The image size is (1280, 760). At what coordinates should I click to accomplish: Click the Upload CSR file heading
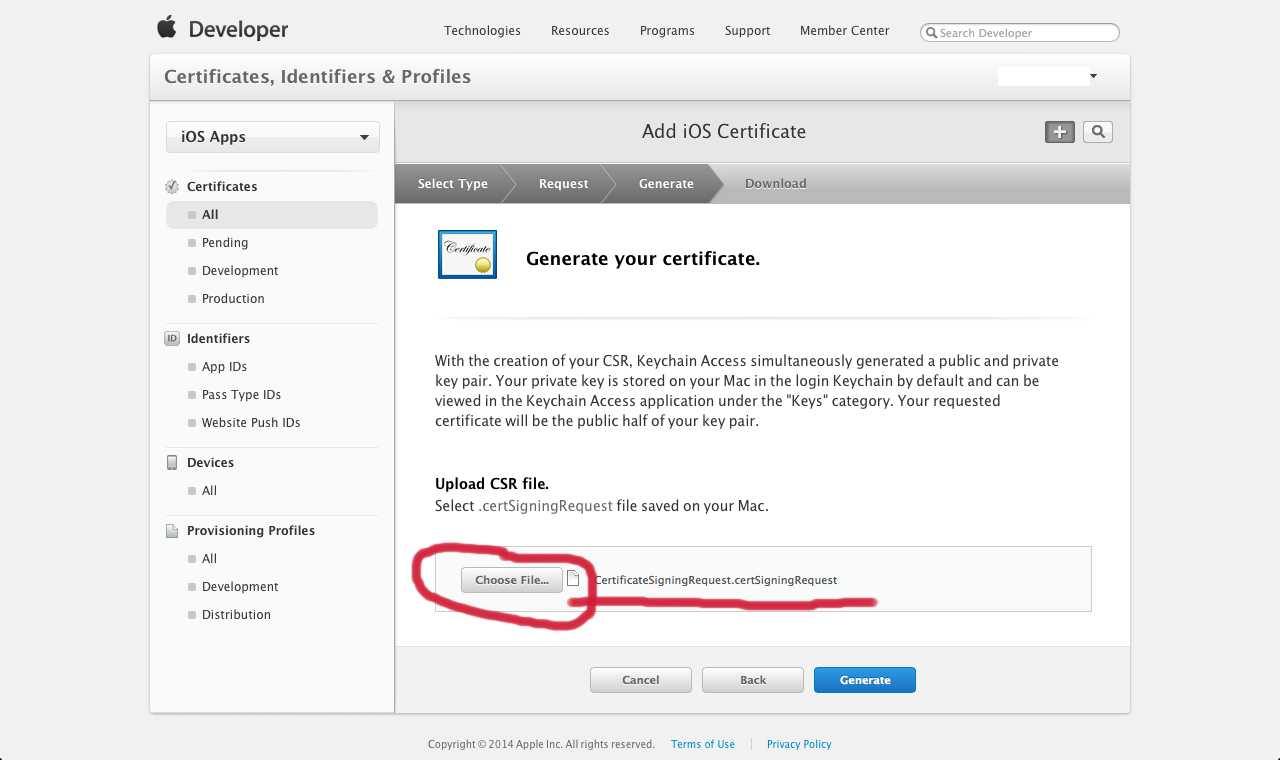[492, 484]
